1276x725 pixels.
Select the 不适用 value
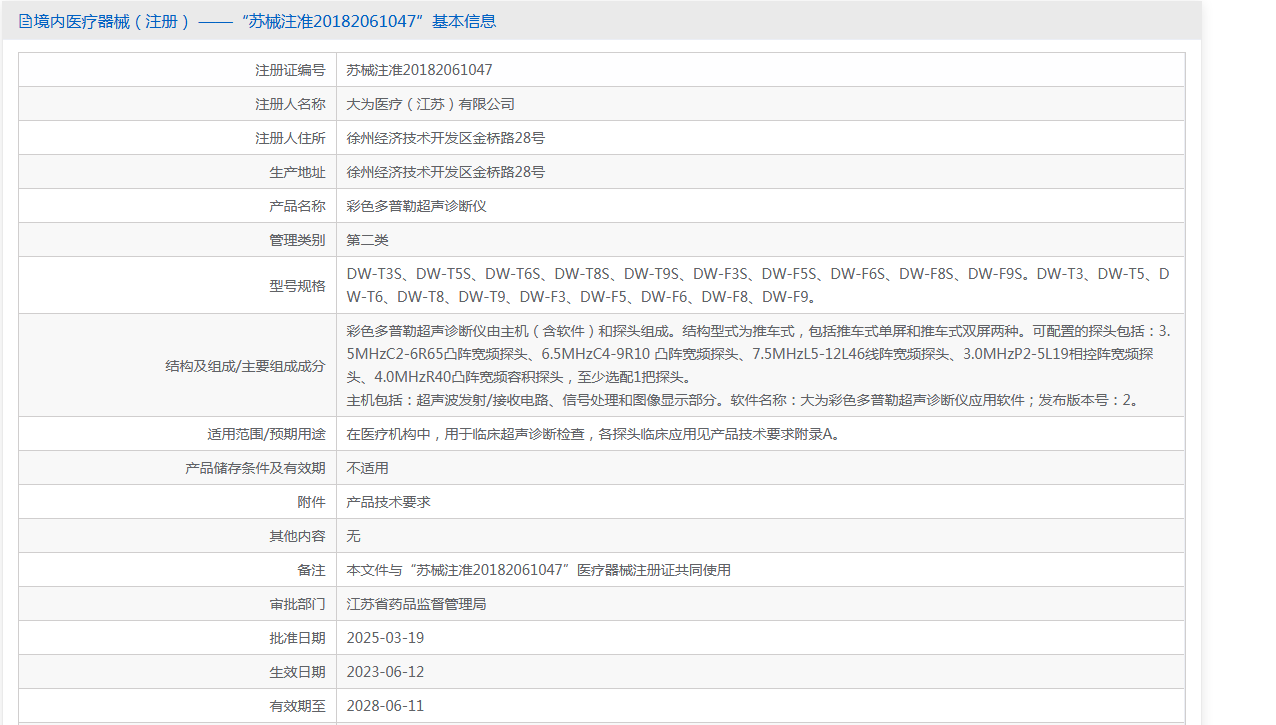(367, 468)
